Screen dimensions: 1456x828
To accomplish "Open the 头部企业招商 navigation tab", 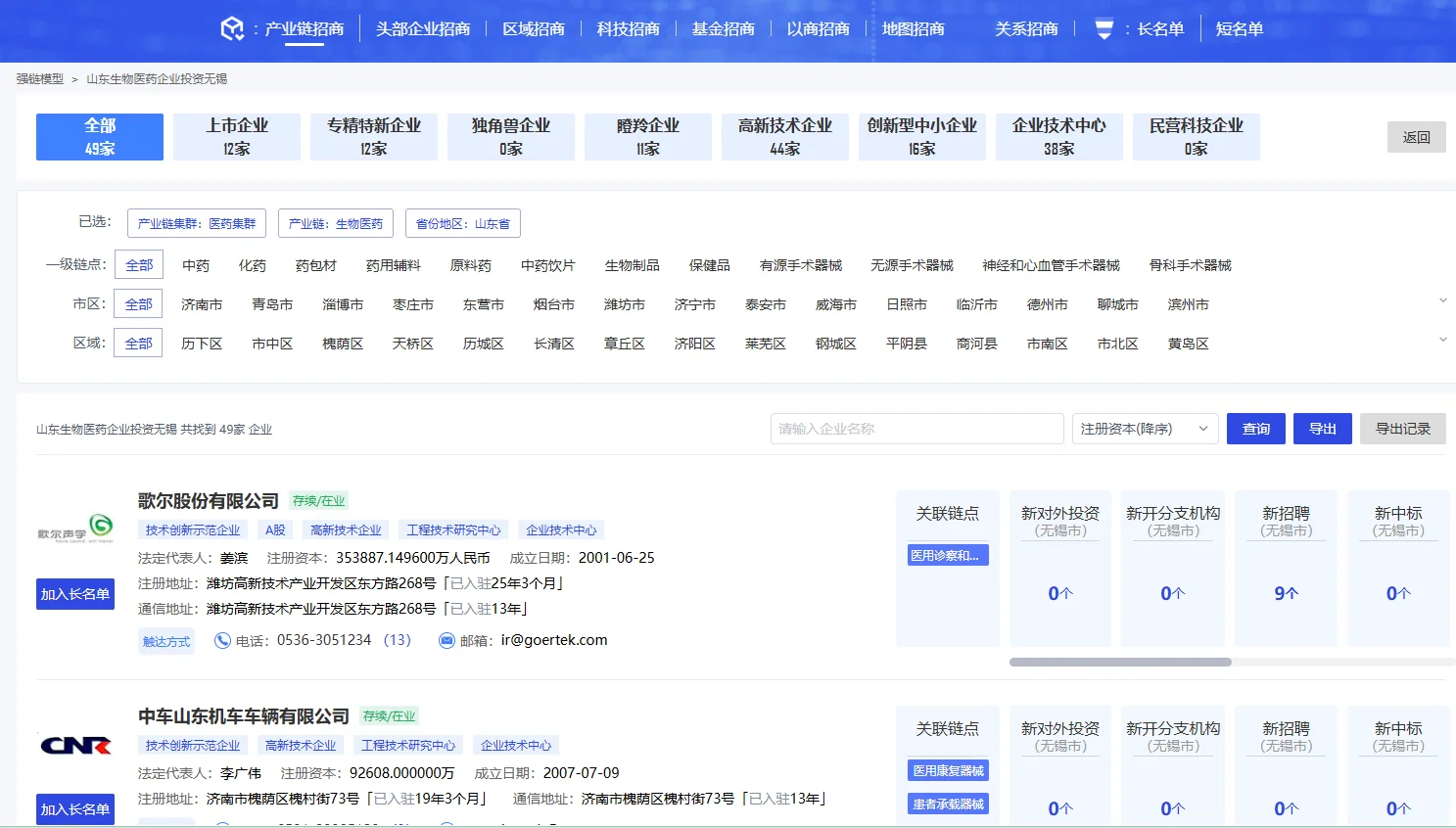I will [423, 29].
